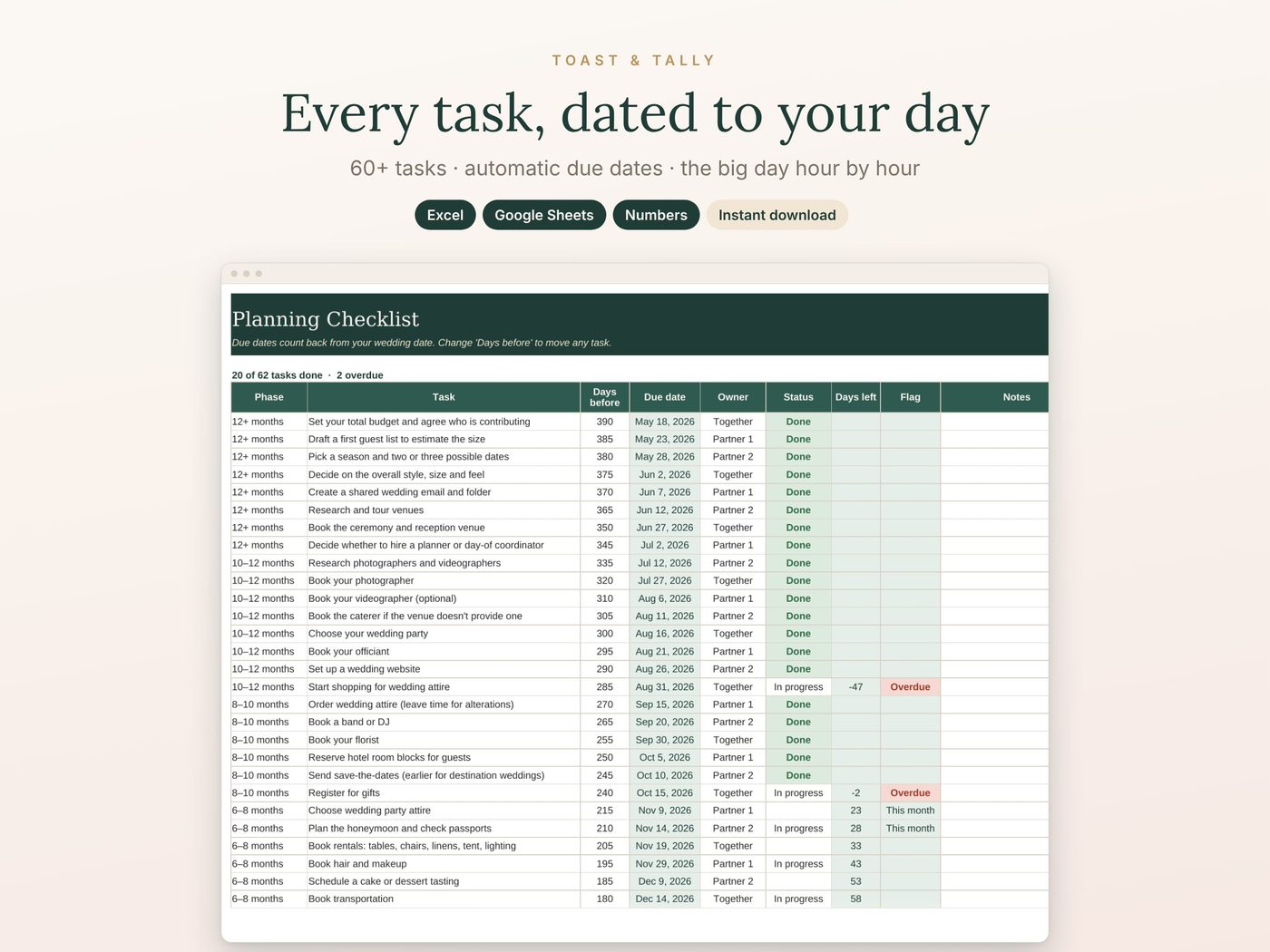Click 'Book a band or DJ' task
Viewport: 1270px width, 952px height.
444,723
